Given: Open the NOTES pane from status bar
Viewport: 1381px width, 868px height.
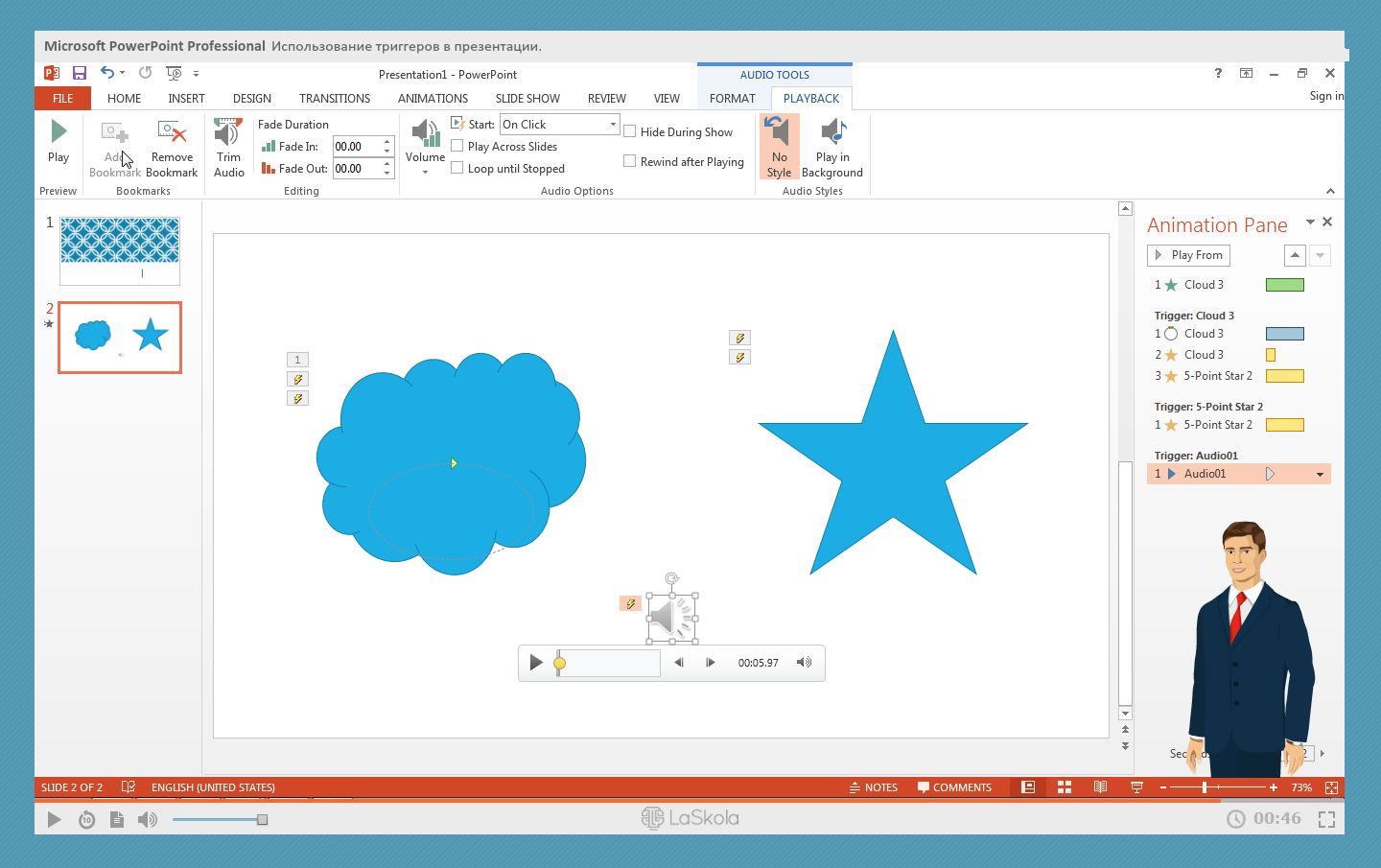Looking at the screenshot, I should 873,787.
